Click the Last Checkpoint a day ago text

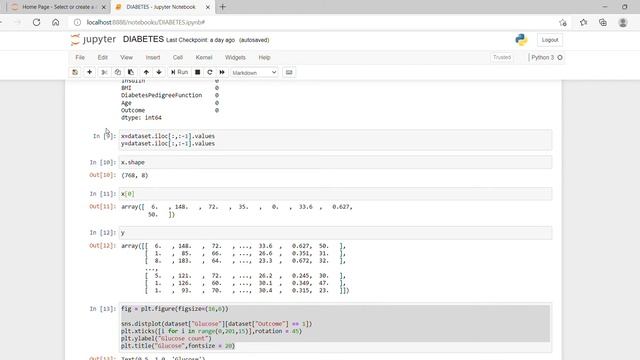(x=200, y=40)
